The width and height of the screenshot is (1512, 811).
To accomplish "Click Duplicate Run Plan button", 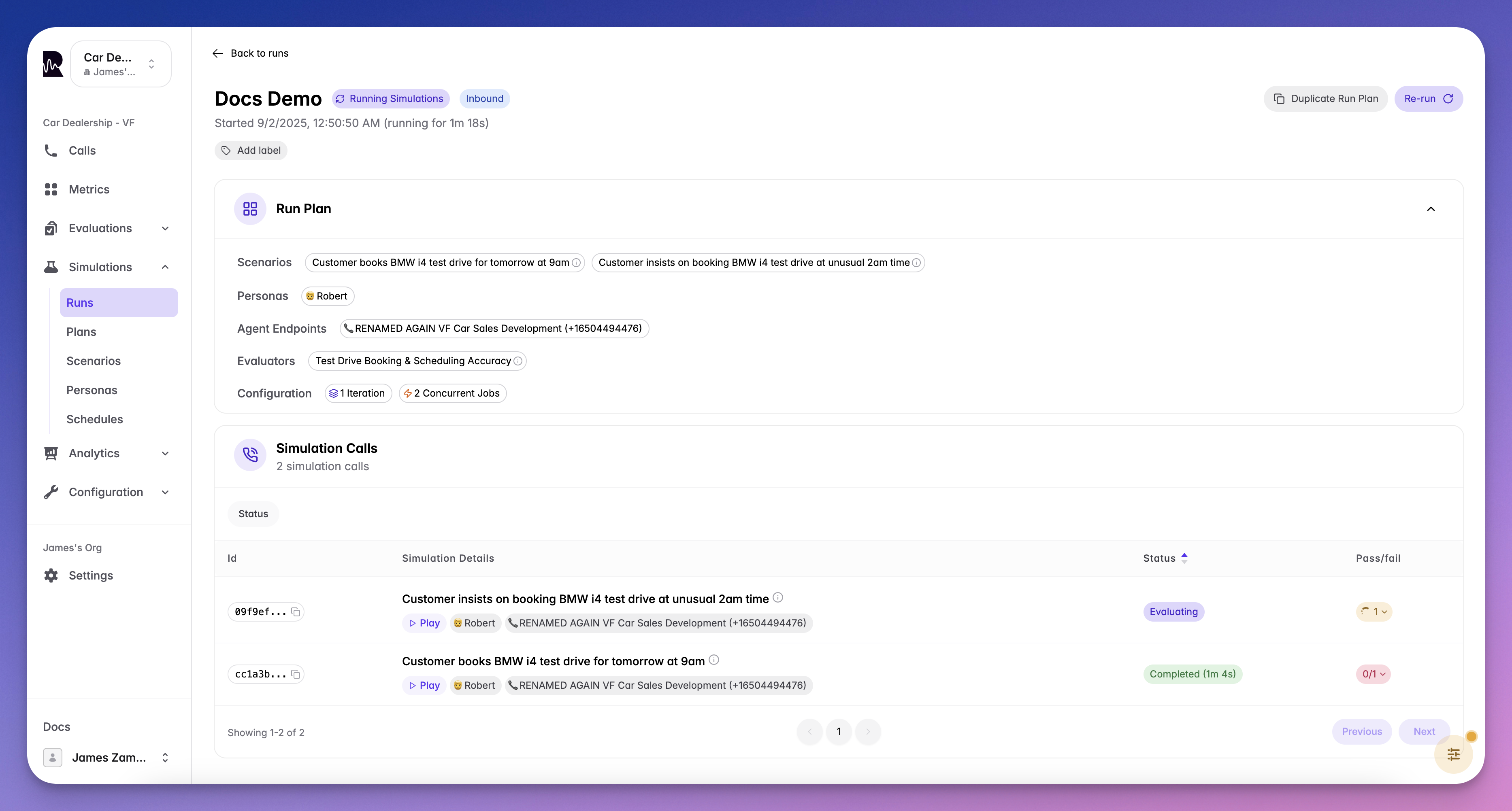I will point(1325,98).
